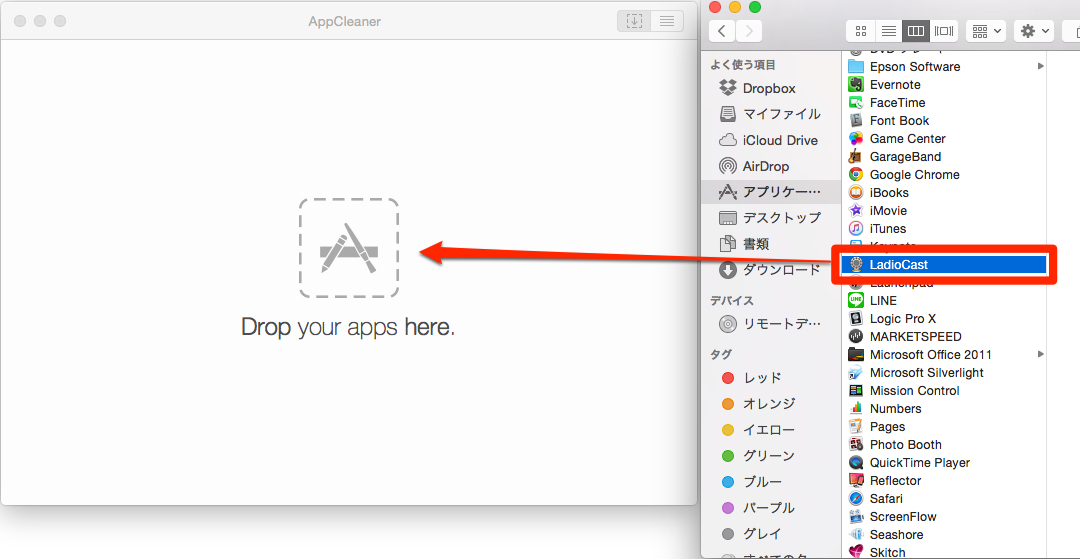1080x559 pixels.
Task: Select the Google Chrome app icon
Action: 856,175
